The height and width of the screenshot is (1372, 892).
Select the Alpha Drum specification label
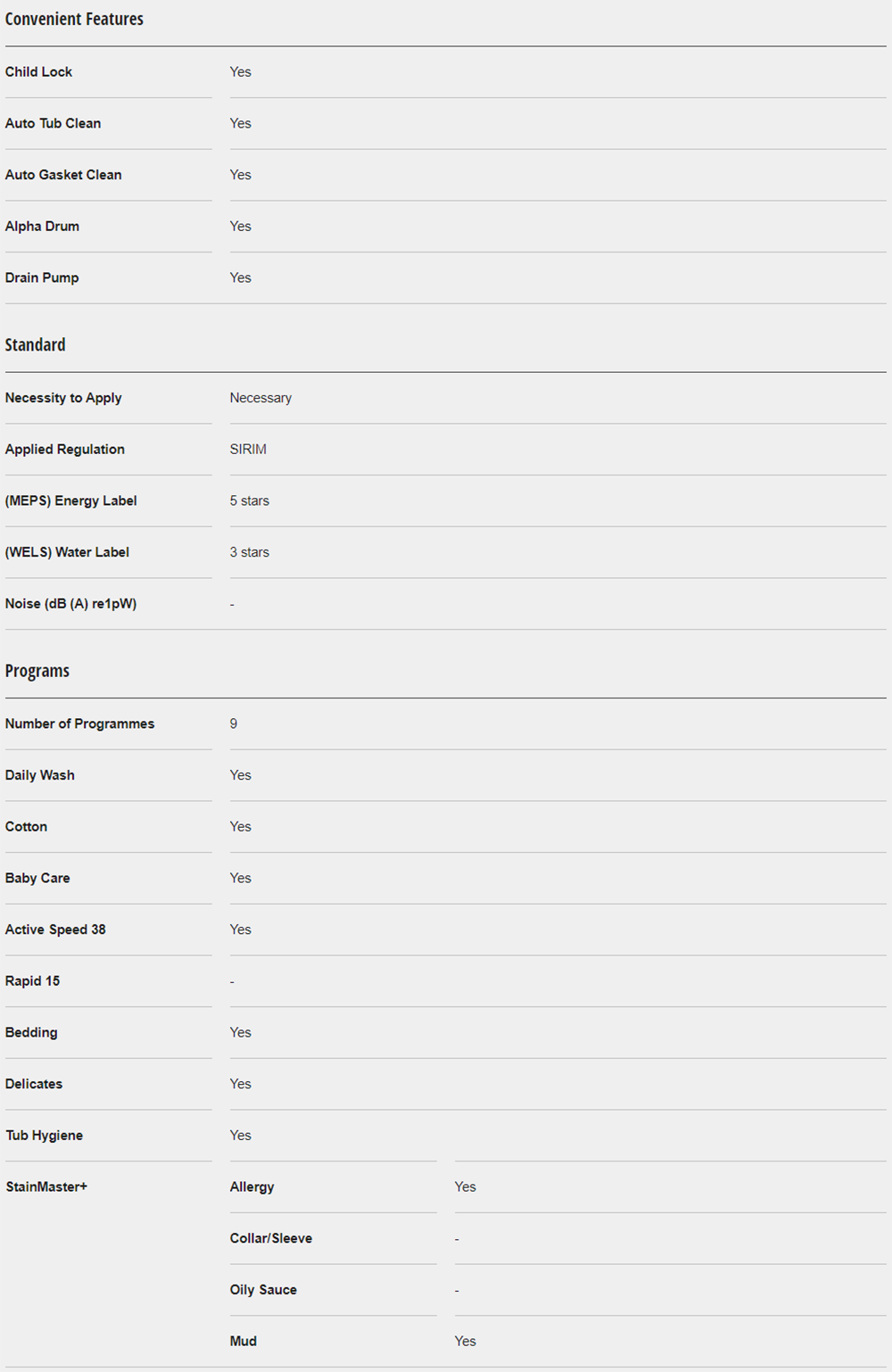[x=42, y=227]
